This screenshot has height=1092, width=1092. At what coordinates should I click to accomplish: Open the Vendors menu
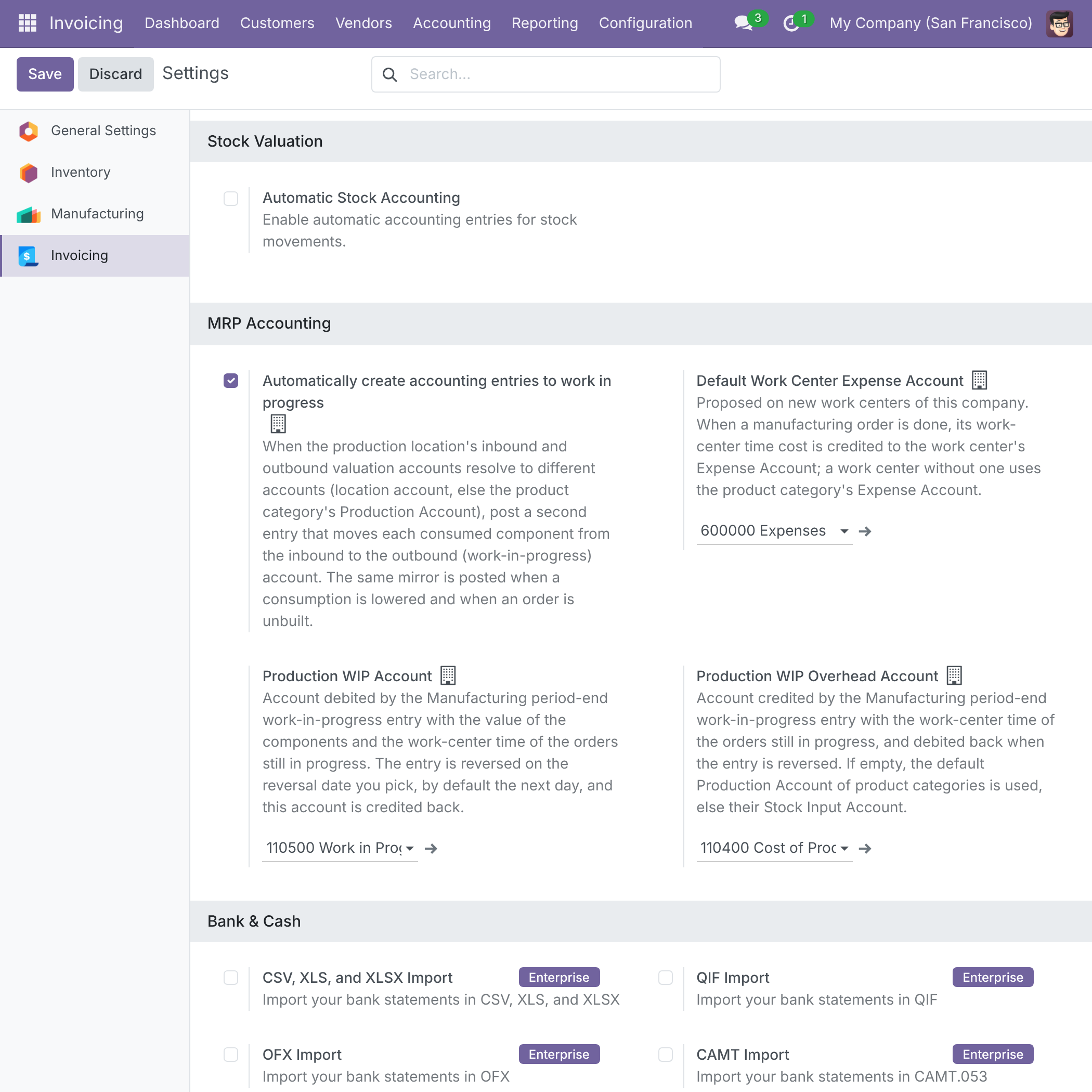[x=363, y=23]
